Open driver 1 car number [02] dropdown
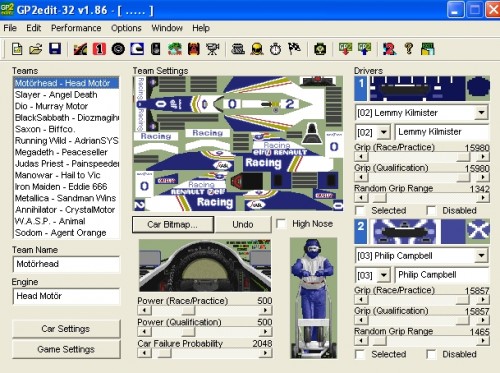This screenshot has width=500, height=373. coord(384,132)
